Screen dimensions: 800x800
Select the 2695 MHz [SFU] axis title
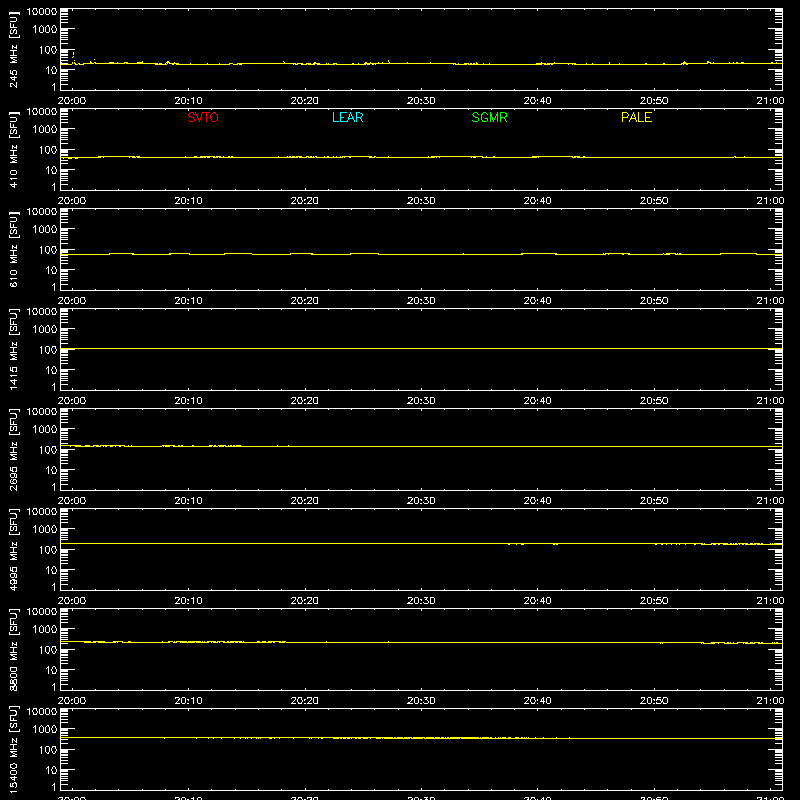(x=13, y=450)
